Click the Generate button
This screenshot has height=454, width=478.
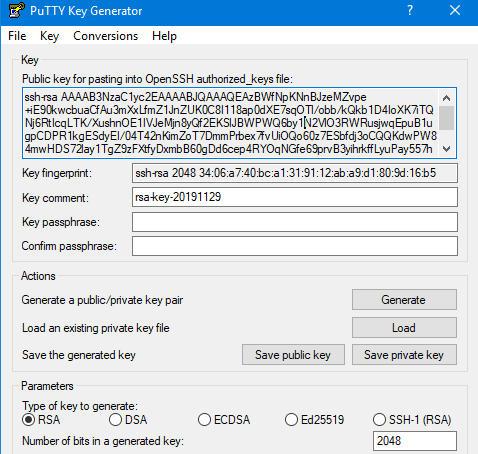tap(404, 300)
